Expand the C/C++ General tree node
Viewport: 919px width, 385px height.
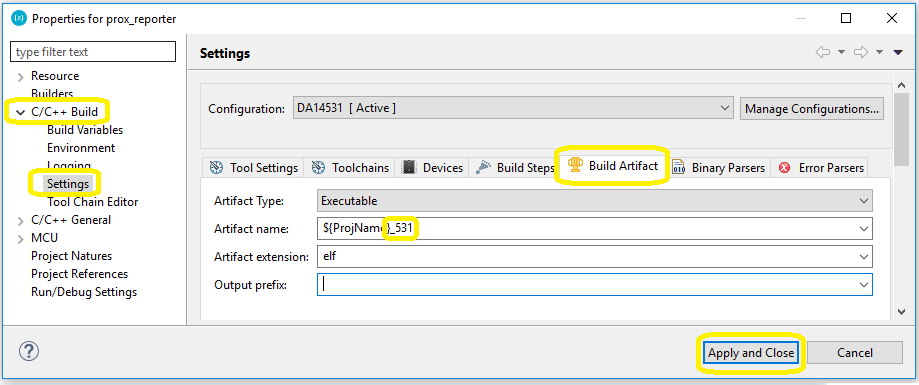[21, 220]
